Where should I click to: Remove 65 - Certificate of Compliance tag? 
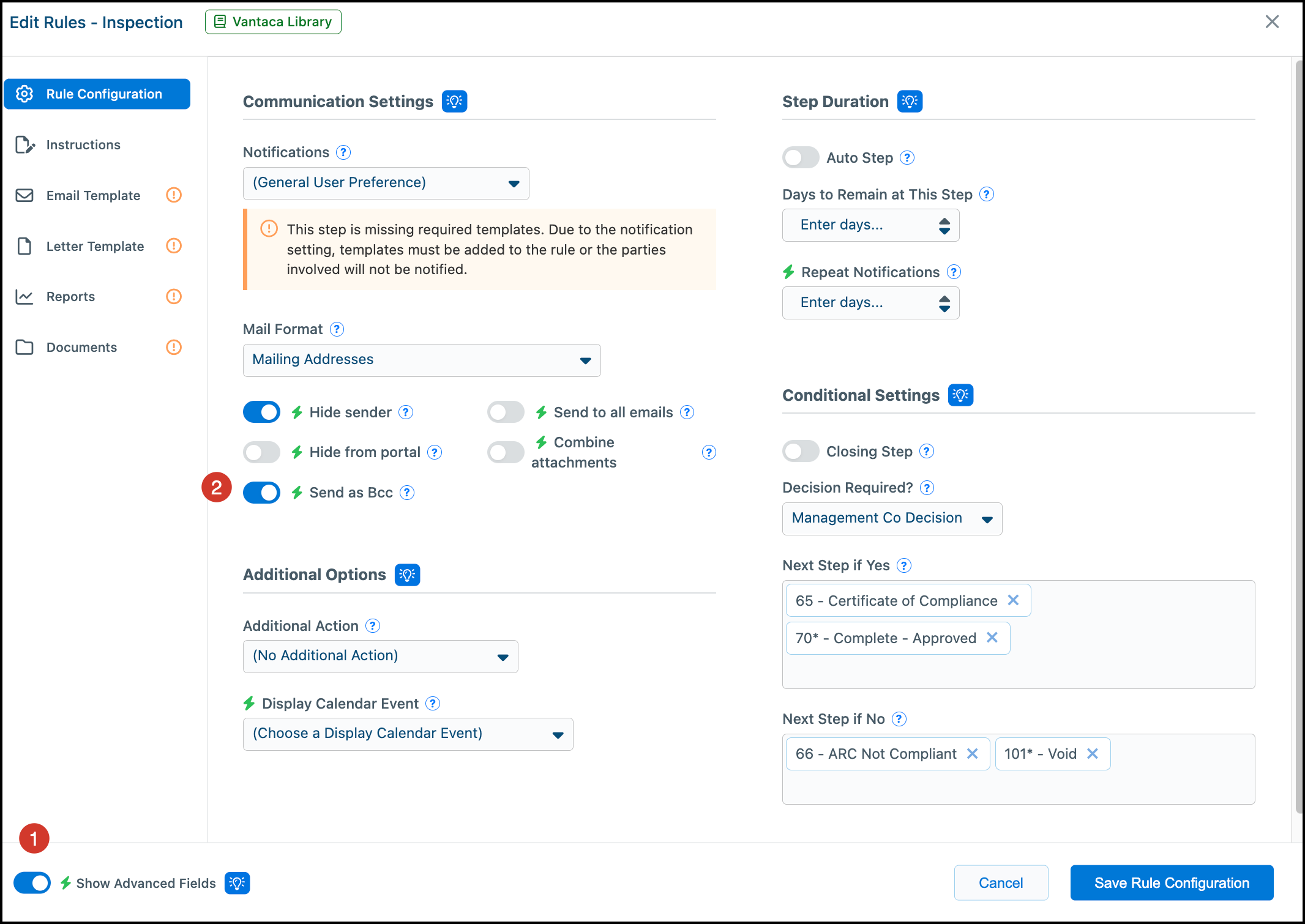coord(1014,600)
